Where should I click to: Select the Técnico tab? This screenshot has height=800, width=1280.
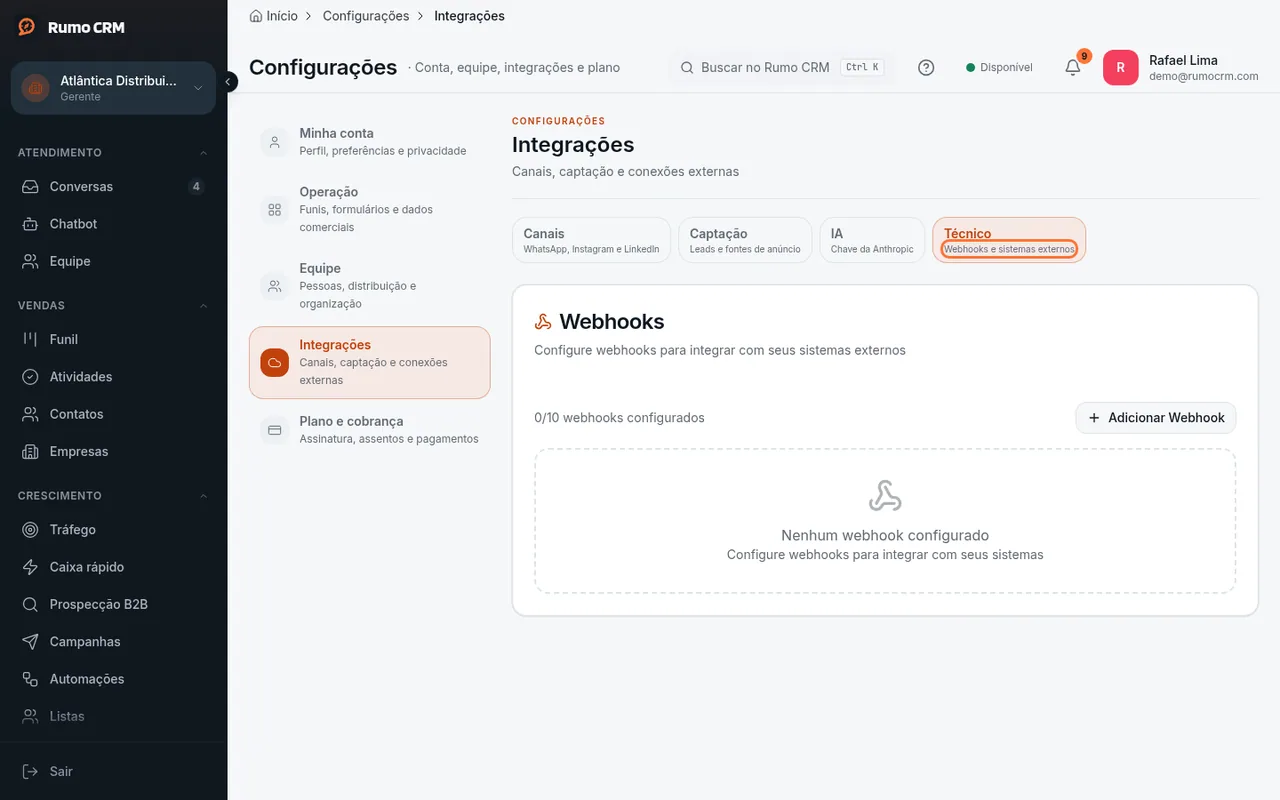pos(1009,240)
